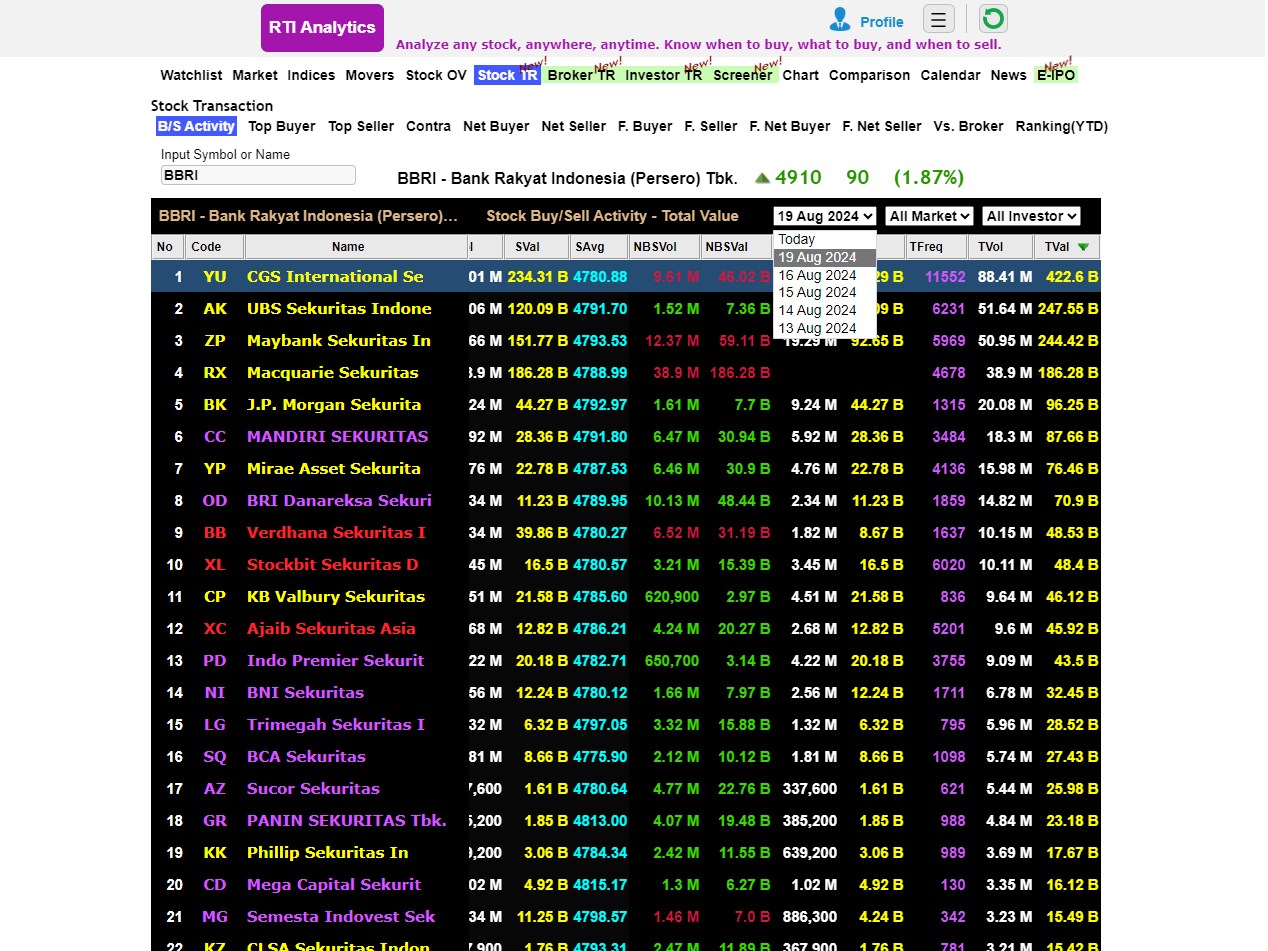The height and width of the screenshot is (951, 1268).
Task: Choose highlighted 19 Aug 2024 option in list
Action: point(825,258)
